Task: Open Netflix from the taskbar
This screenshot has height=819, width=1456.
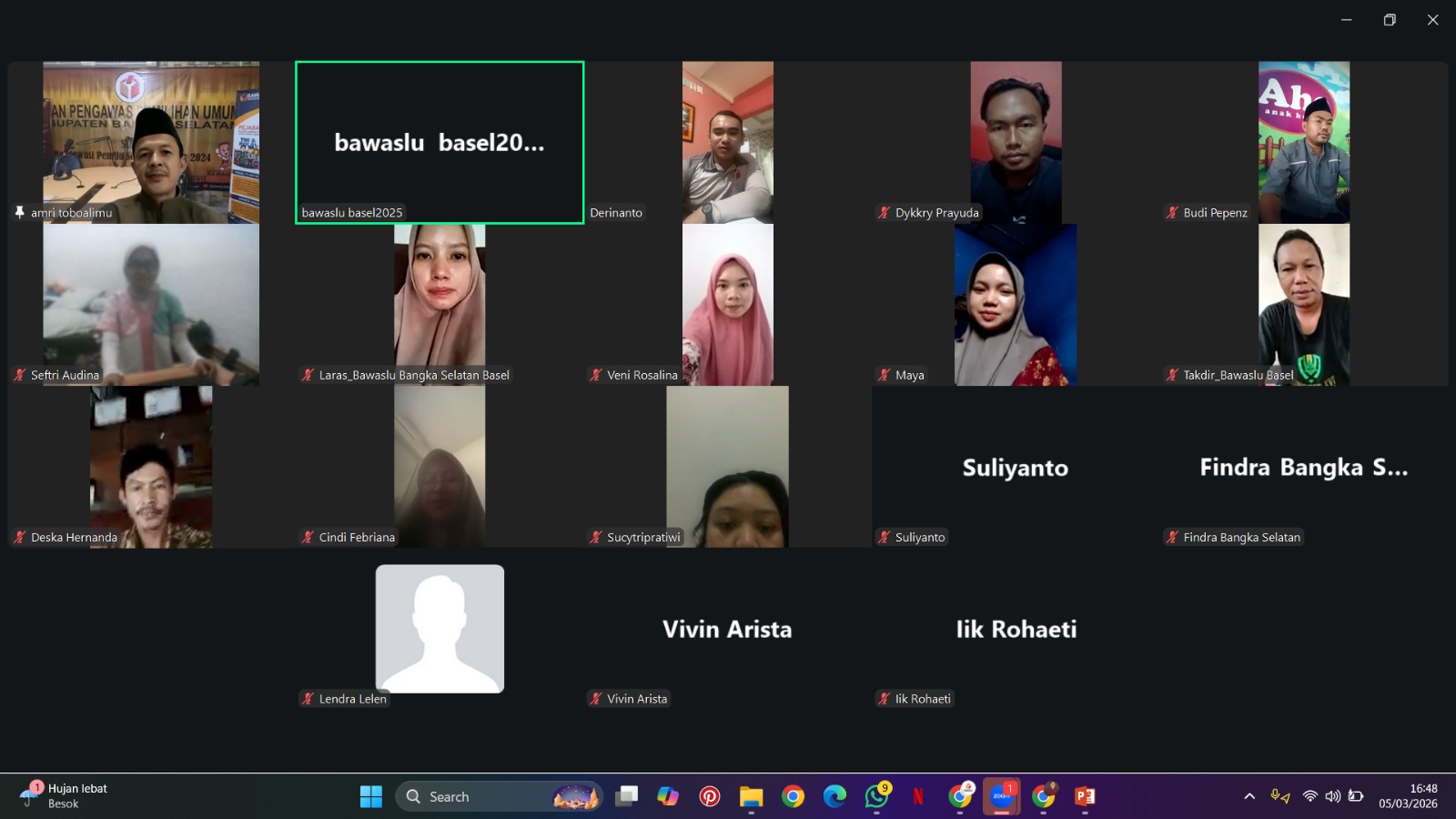Action: 918,796
